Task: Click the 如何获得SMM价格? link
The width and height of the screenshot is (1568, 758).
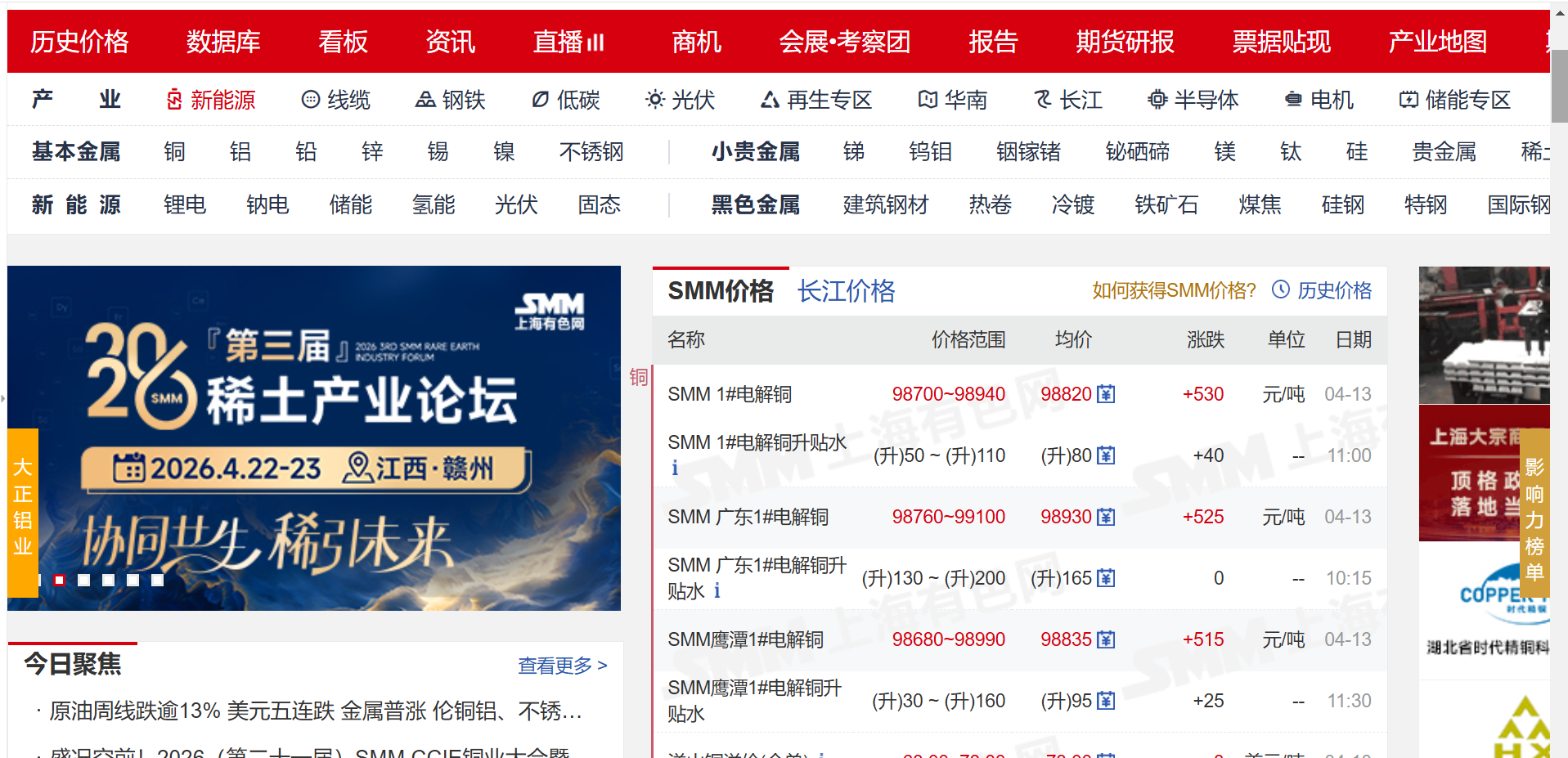Action: click(x=1173, y=290)
